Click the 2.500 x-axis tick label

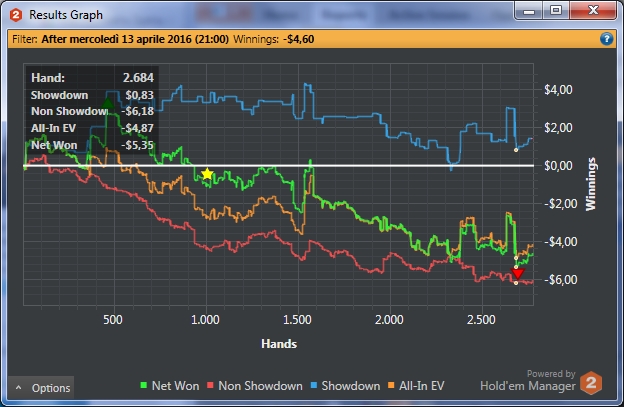(x=481, y=319)
